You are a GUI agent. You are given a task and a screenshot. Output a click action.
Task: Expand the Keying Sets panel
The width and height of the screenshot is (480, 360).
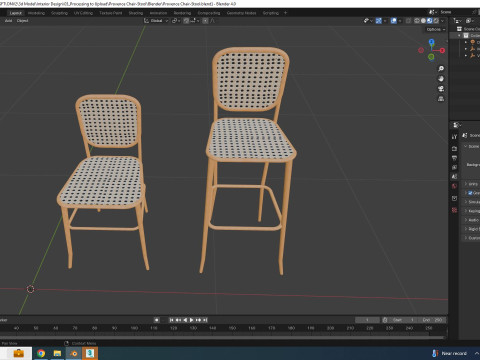pos(466,211)
